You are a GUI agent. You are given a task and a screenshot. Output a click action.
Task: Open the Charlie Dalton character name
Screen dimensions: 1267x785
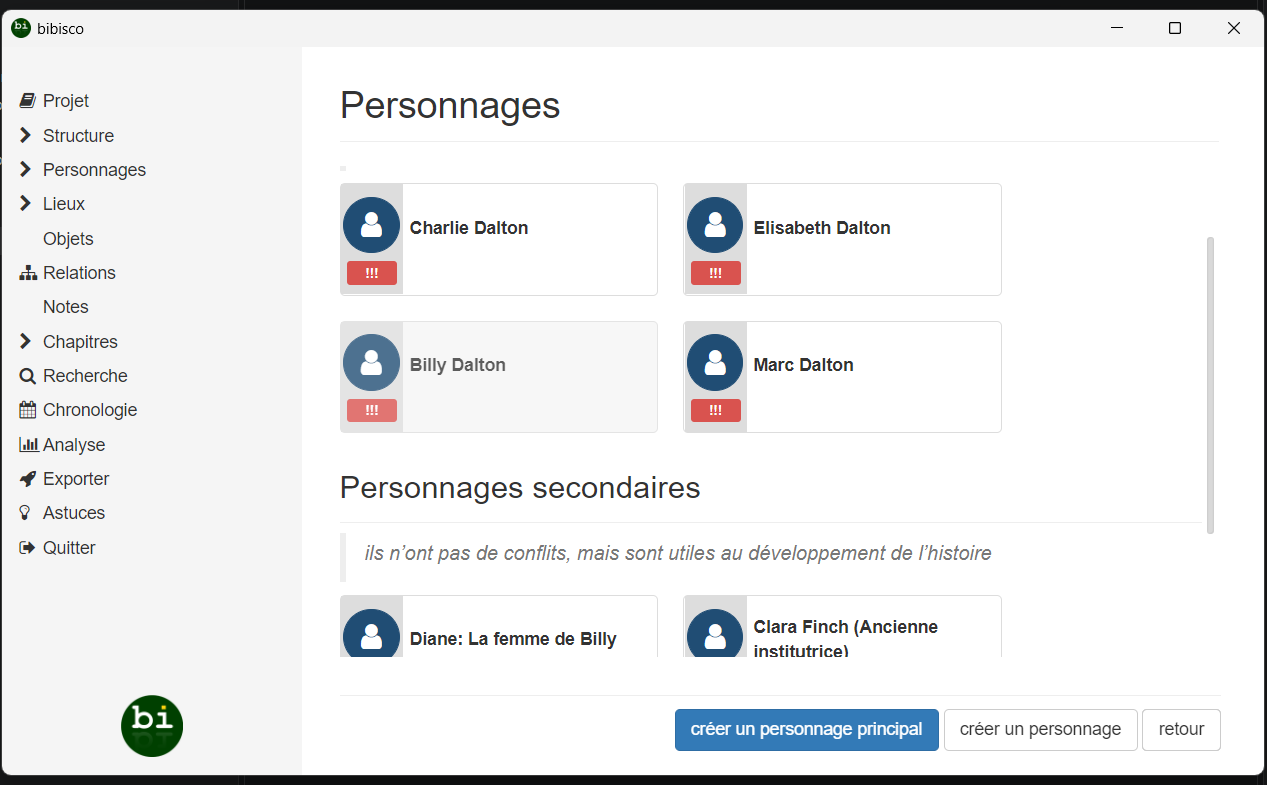(469, 228)
